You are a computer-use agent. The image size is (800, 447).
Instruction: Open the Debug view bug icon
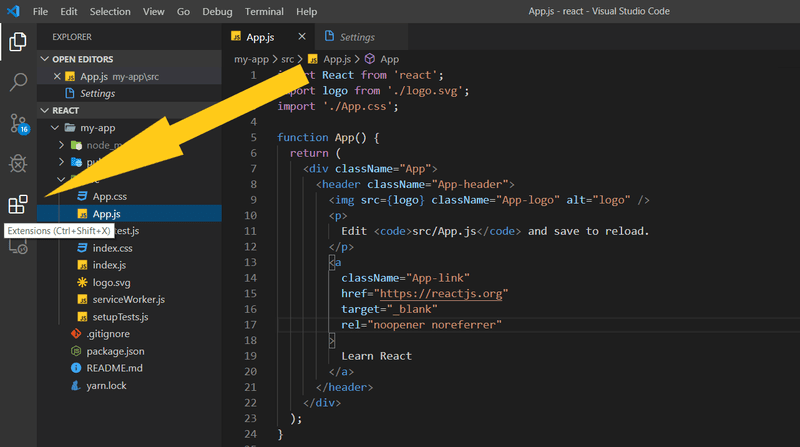point(17,164)
